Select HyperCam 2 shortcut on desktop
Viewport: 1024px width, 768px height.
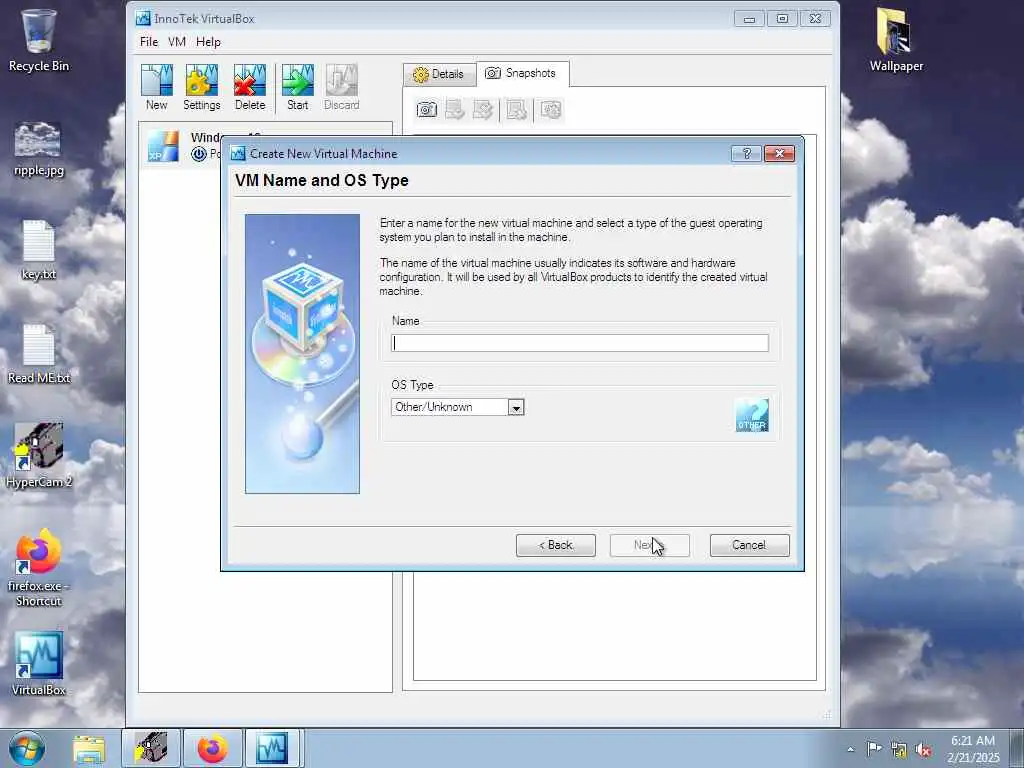click(x=39, y=455)
